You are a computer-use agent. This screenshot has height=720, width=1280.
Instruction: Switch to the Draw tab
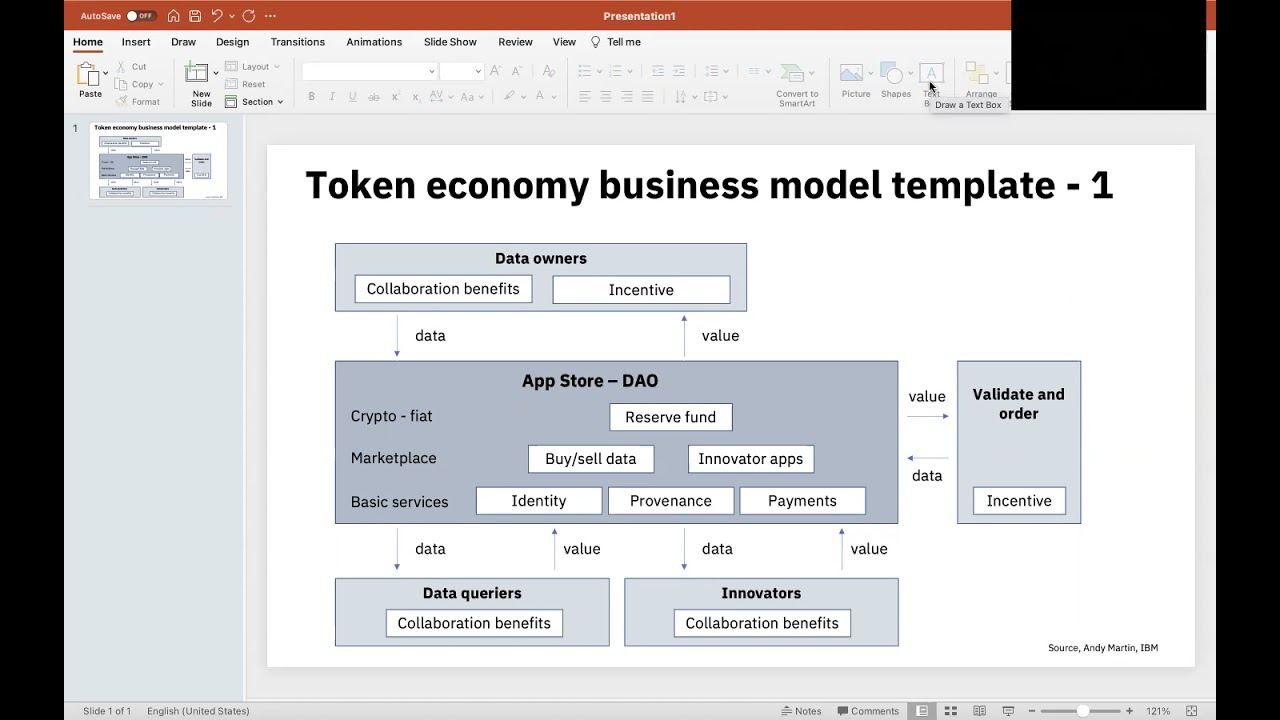[x=183, y=42]
